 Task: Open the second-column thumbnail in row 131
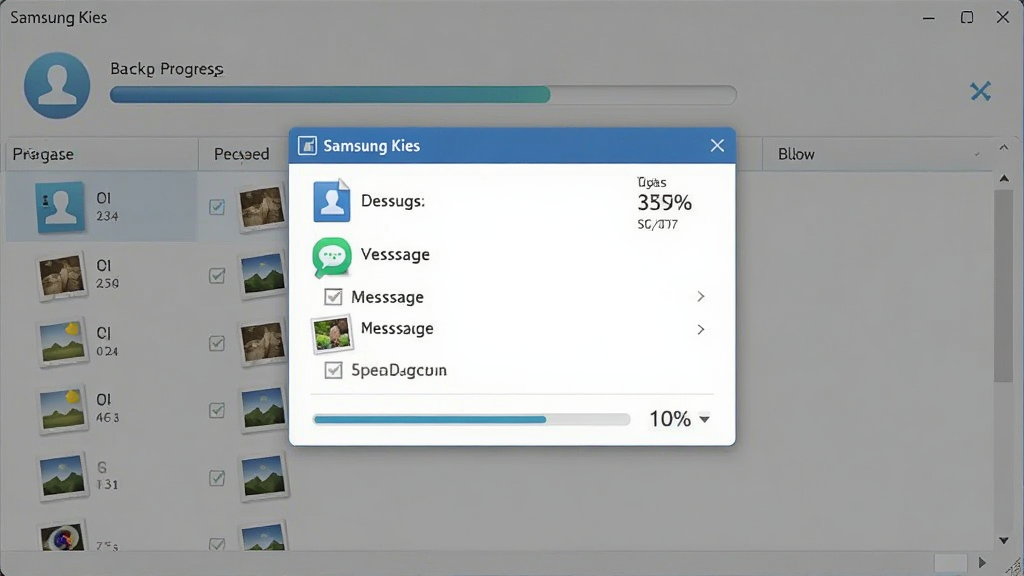(x=263, y=477)
